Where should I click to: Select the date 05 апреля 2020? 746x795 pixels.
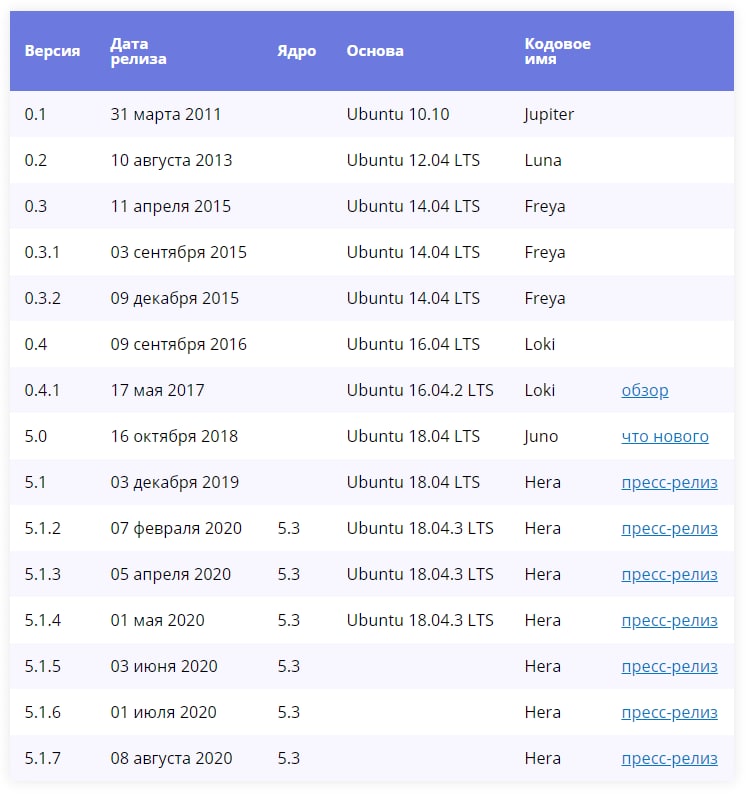click(x=170, y=574)
